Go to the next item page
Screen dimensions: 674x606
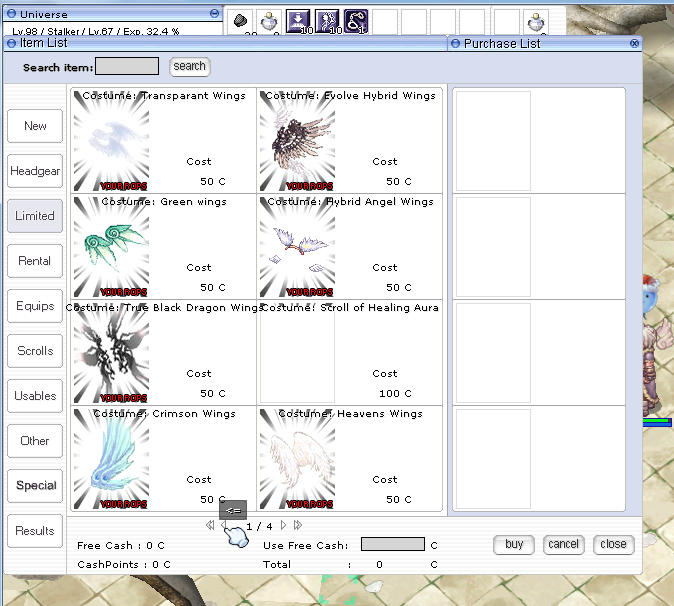tap(283, 525)
